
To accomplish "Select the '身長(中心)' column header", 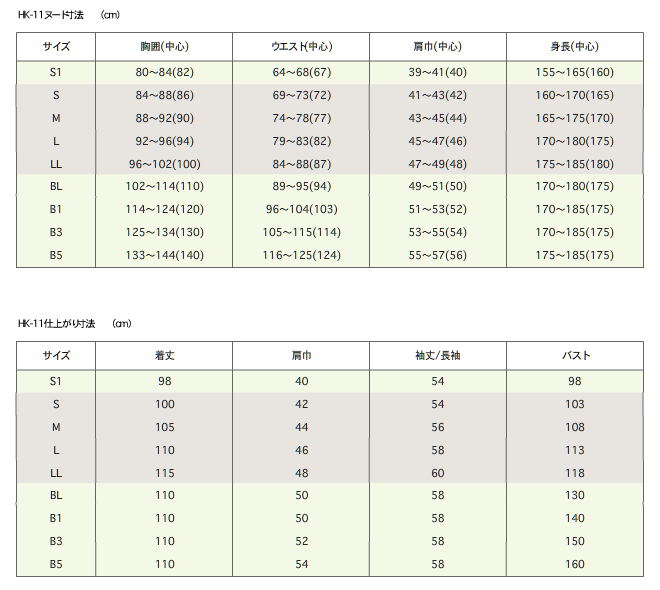I will coord(575,46).
